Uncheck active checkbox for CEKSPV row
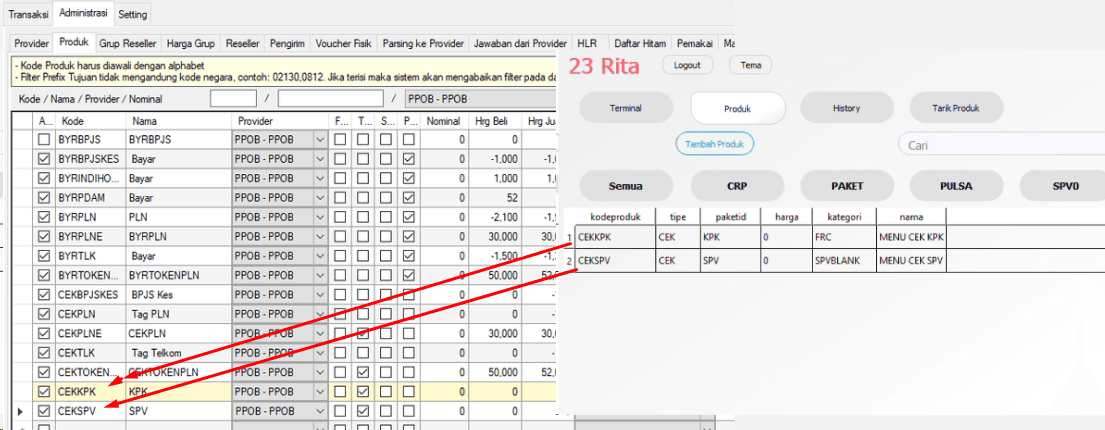Viewport: 1105px width, 430px height. tap(44, 410)
